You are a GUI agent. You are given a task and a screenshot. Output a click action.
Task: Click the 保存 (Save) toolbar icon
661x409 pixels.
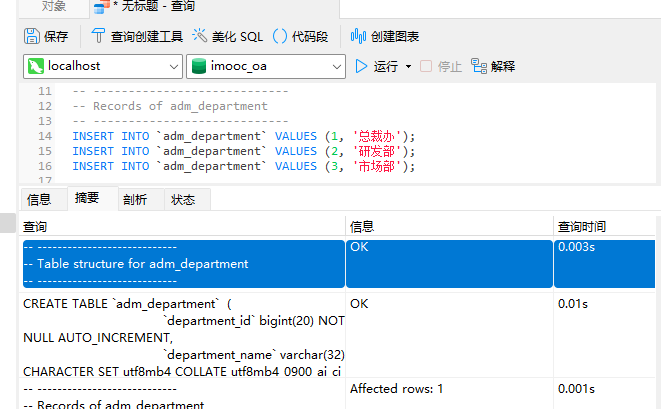46,37
